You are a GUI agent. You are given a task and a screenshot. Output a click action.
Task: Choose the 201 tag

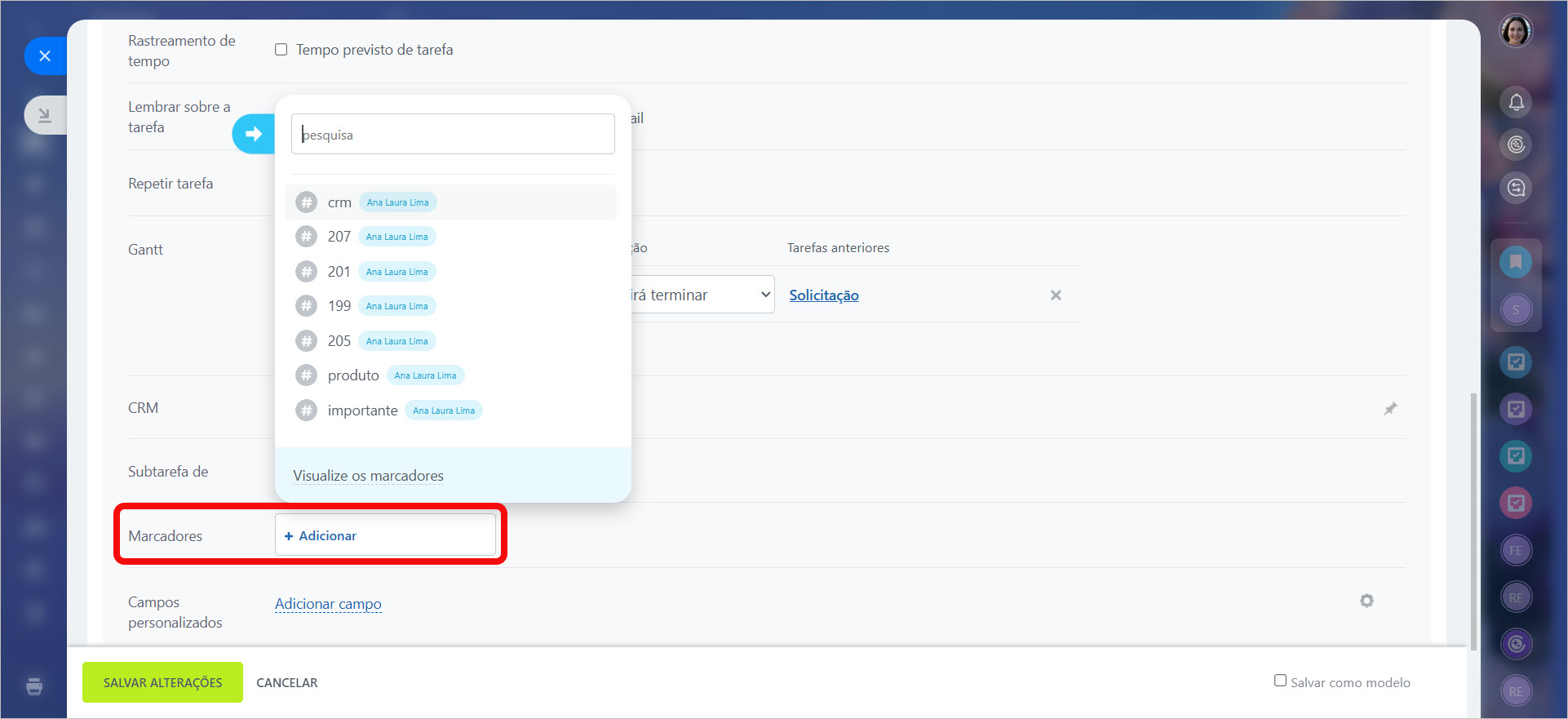coord(450,272)
